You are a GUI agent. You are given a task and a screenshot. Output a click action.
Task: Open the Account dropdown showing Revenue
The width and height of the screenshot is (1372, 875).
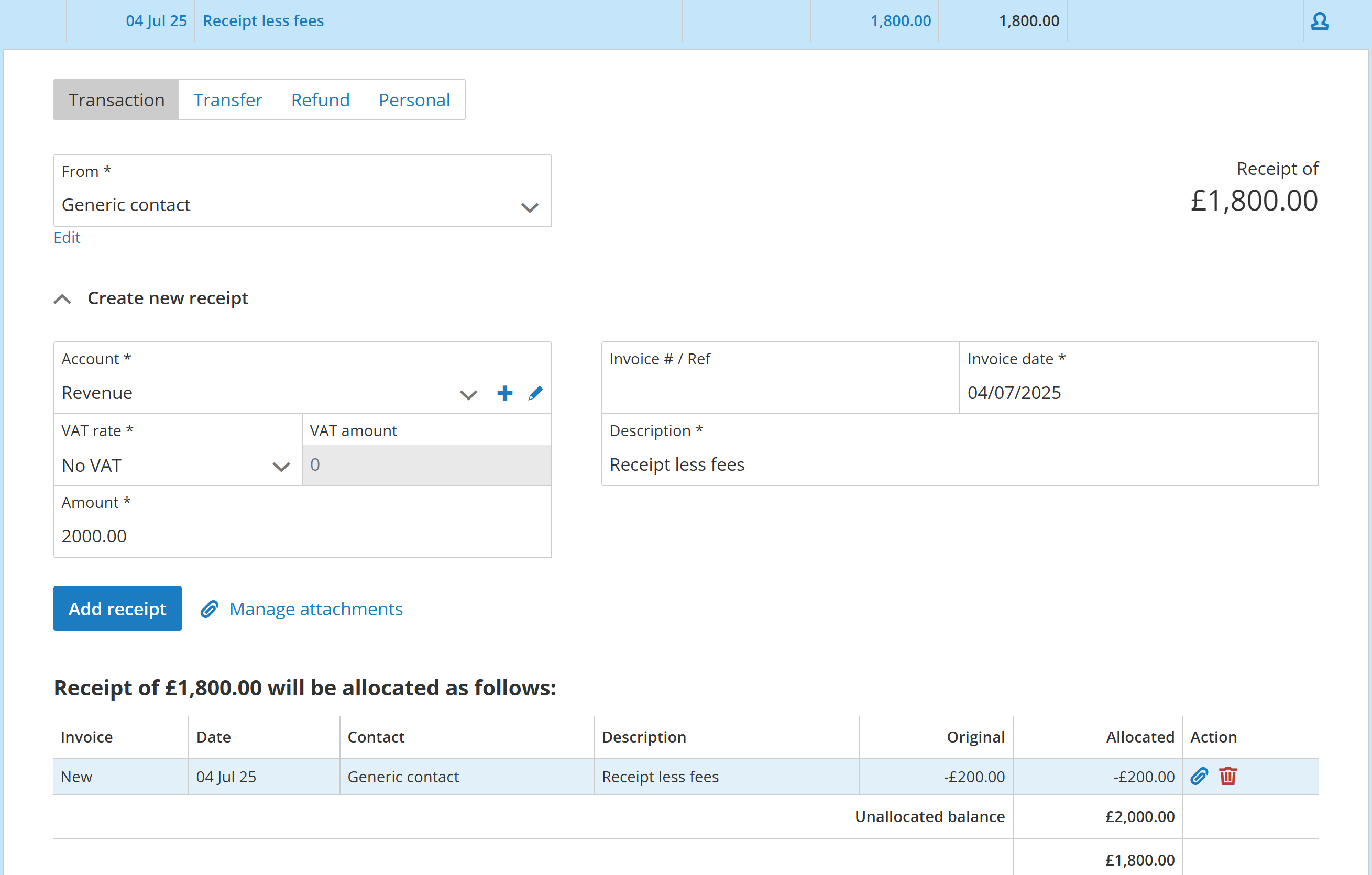coord(468,394)
